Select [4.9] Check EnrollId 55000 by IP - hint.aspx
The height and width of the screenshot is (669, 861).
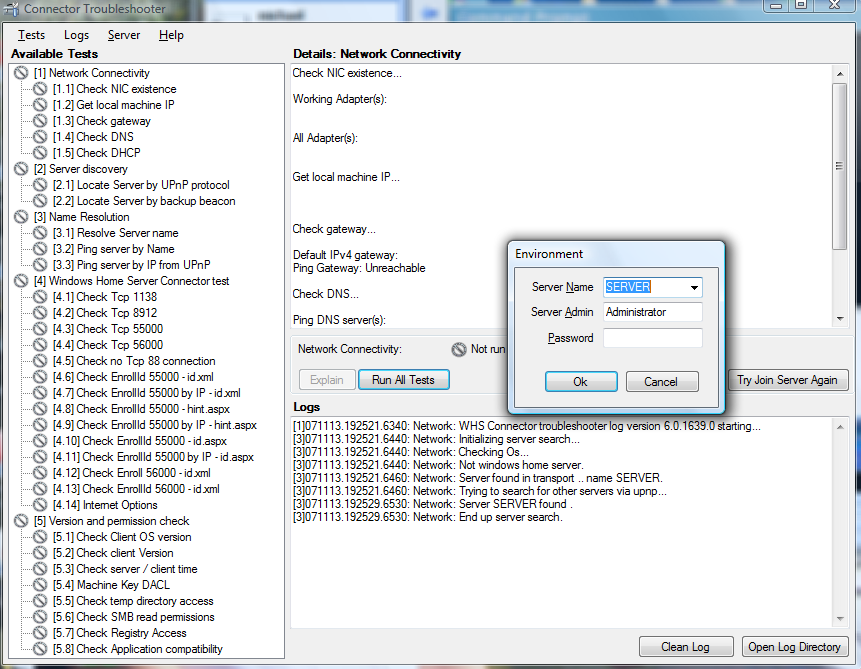click(155, 425)
